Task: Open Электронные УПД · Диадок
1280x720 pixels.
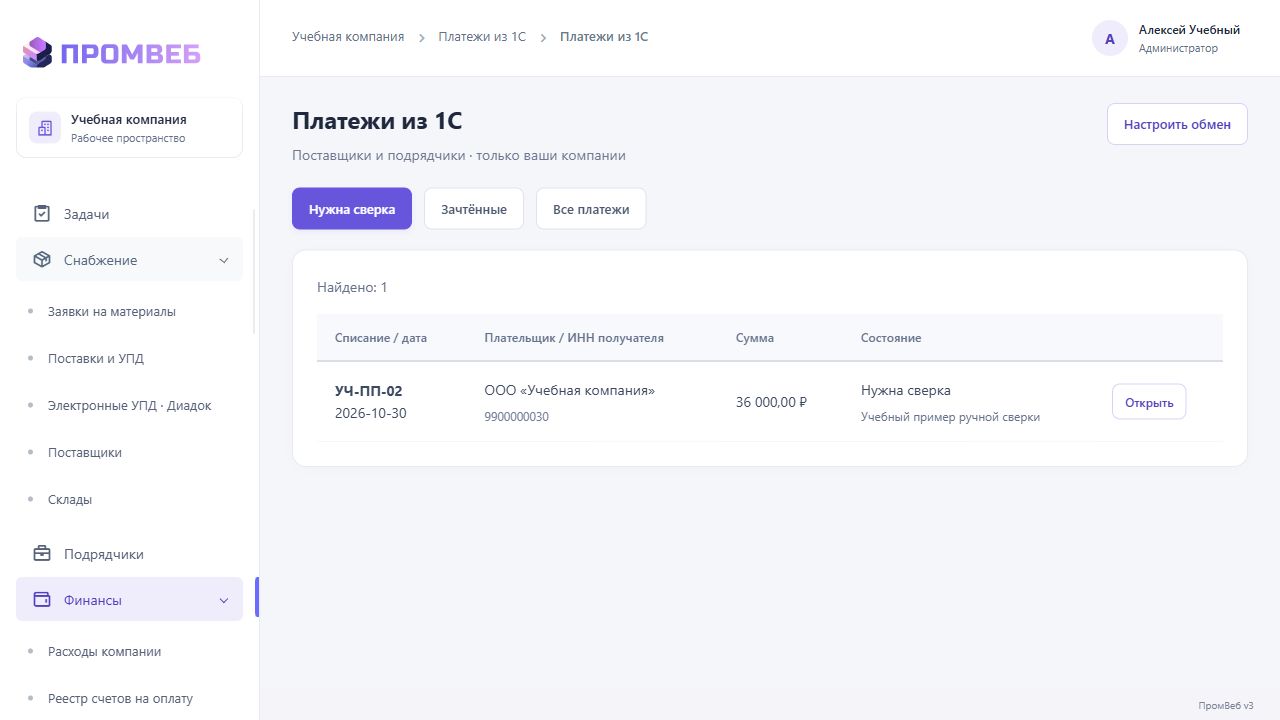Action: click(130, 405)
